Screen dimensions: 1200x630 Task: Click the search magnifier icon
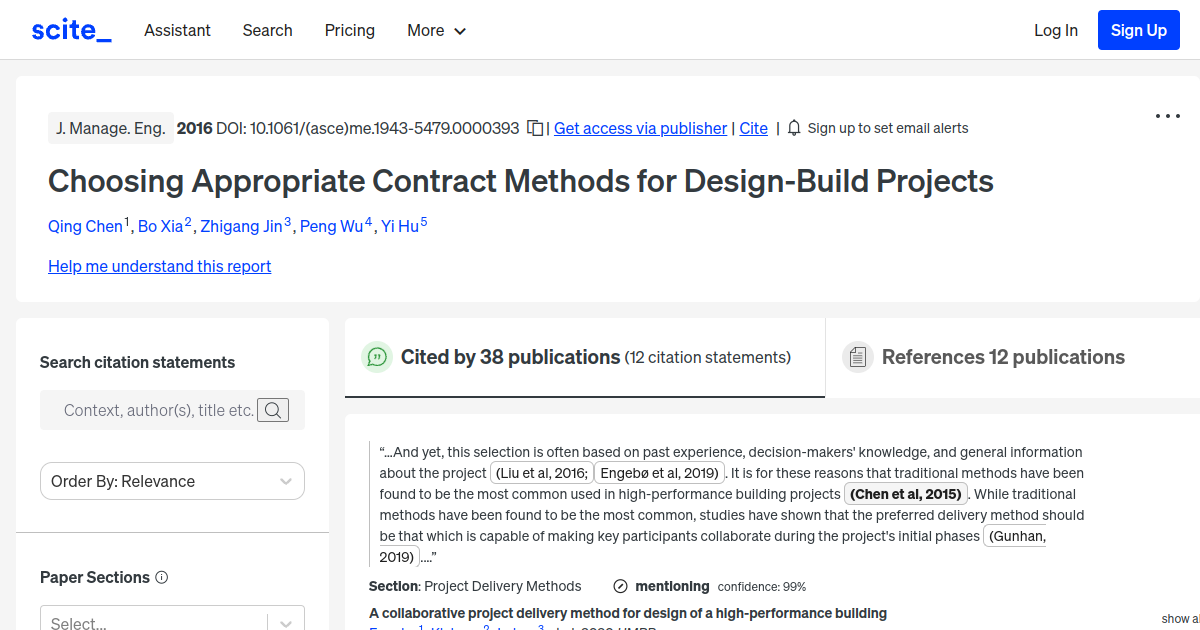click(272, 410)
